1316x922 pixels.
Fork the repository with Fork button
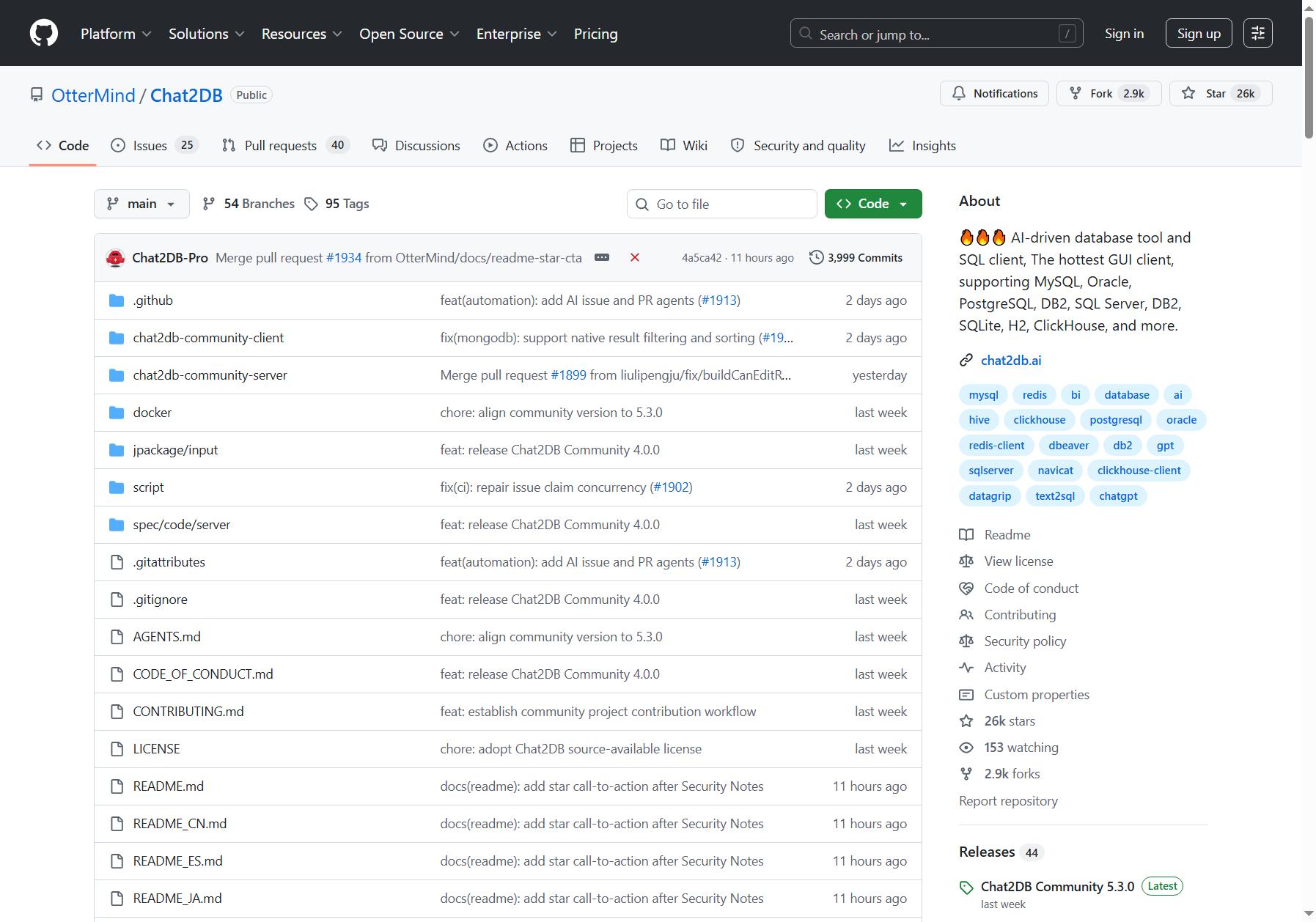(x=1109, y=94)
